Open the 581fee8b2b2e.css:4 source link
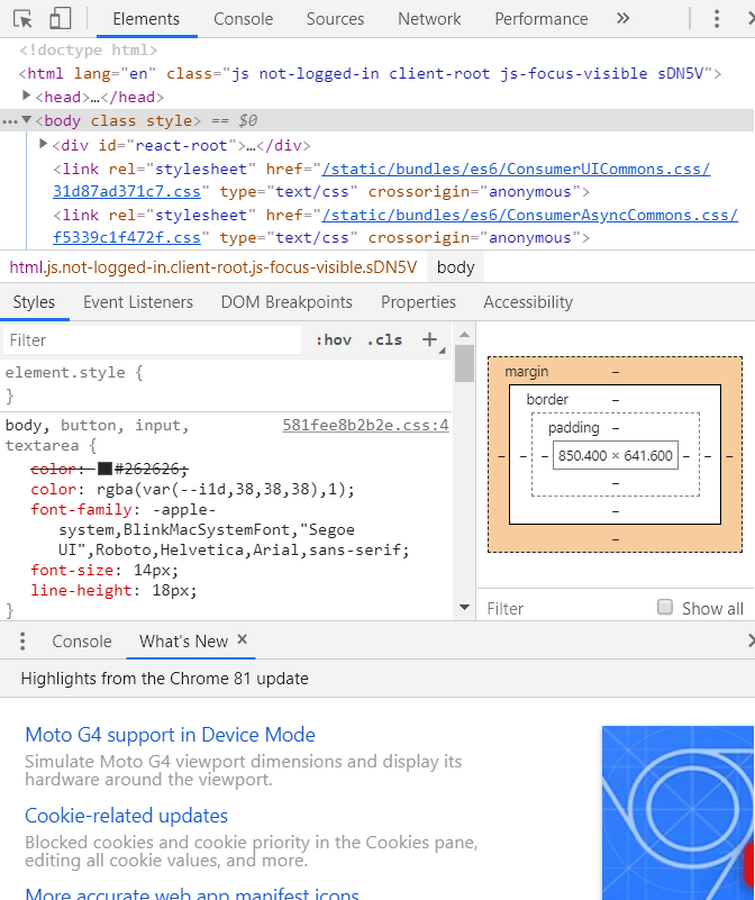Screen dimensions: 755x900 click(366, 425)
